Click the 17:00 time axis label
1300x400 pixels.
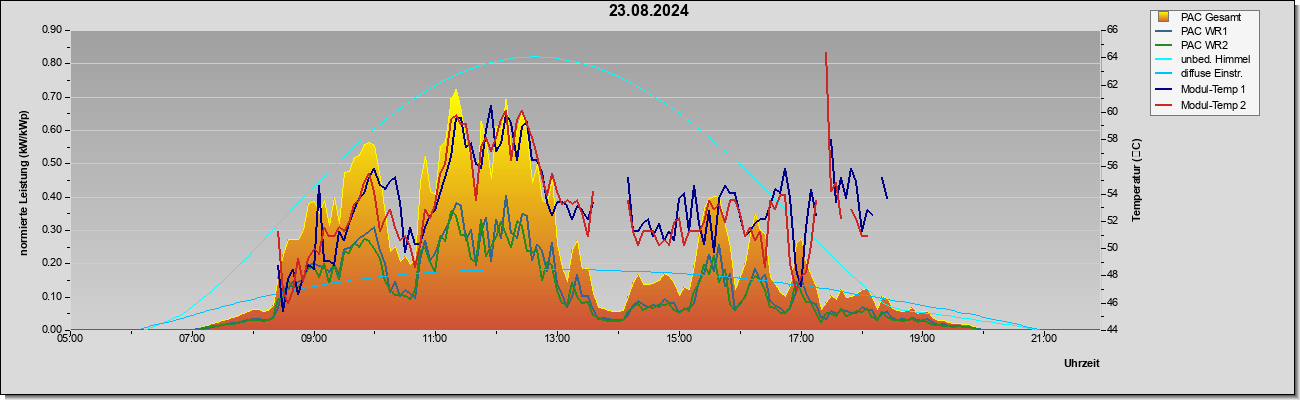[800, 338]
